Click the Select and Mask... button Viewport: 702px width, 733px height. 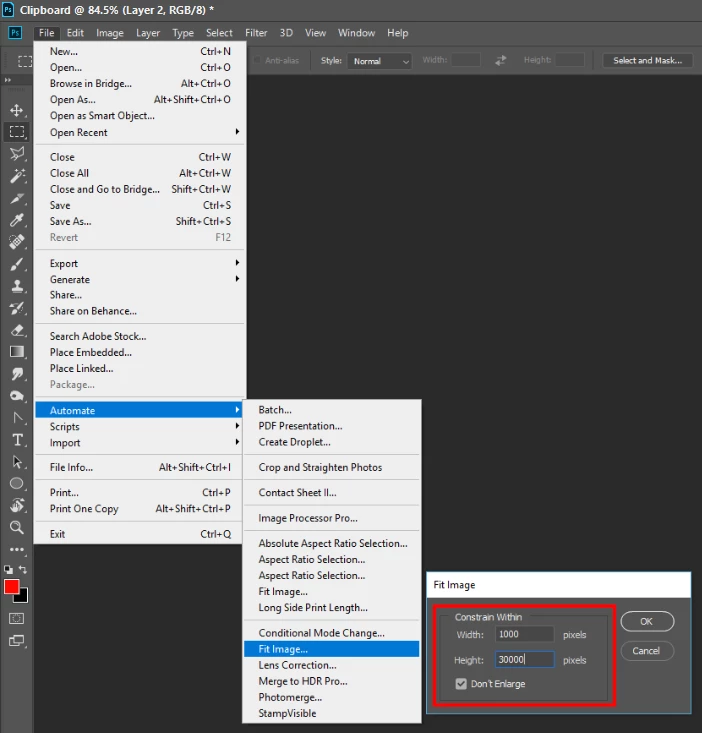(x=647, y=60)
